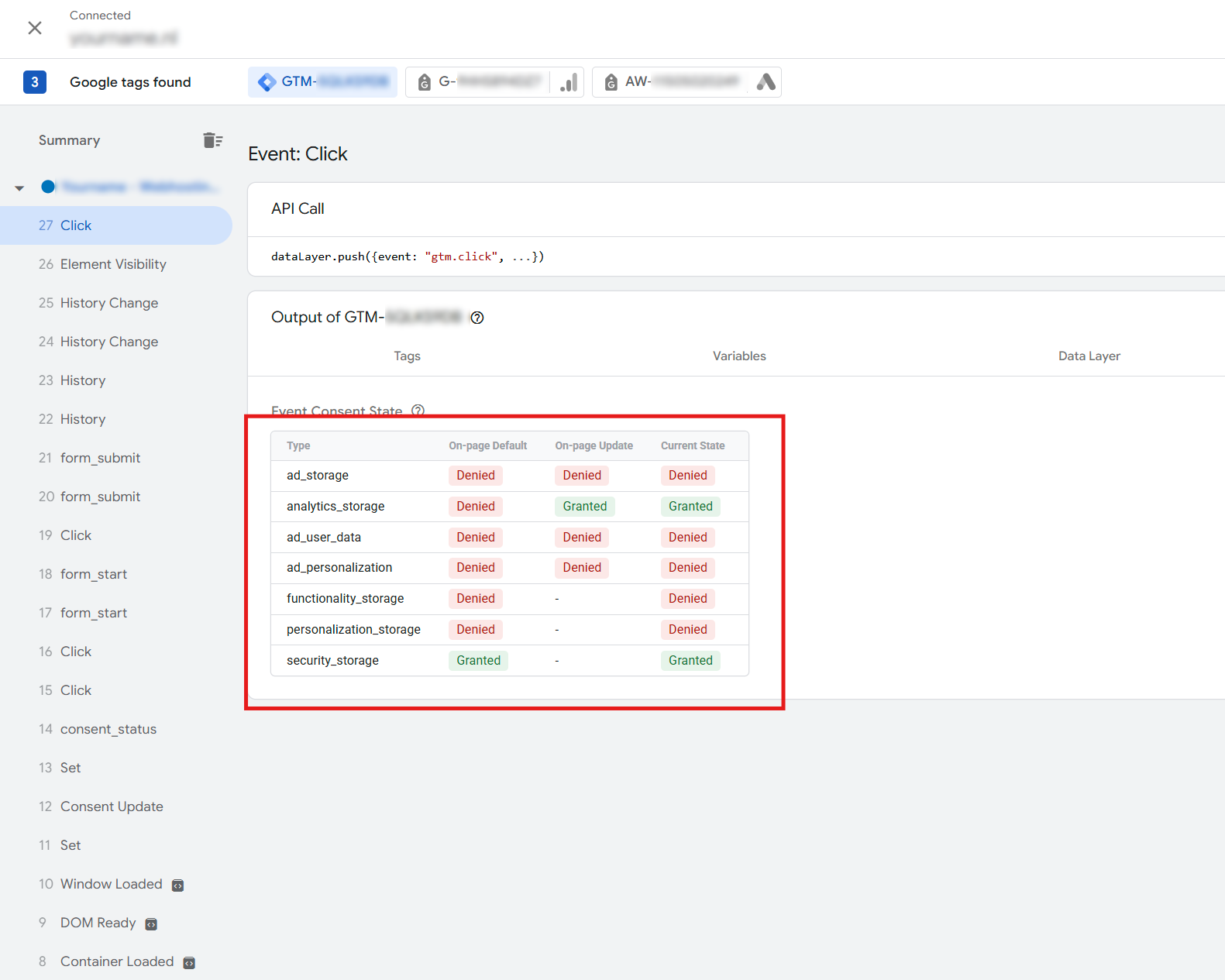Switch to the Tags tab
The image size is (1225, 980).
407,356
